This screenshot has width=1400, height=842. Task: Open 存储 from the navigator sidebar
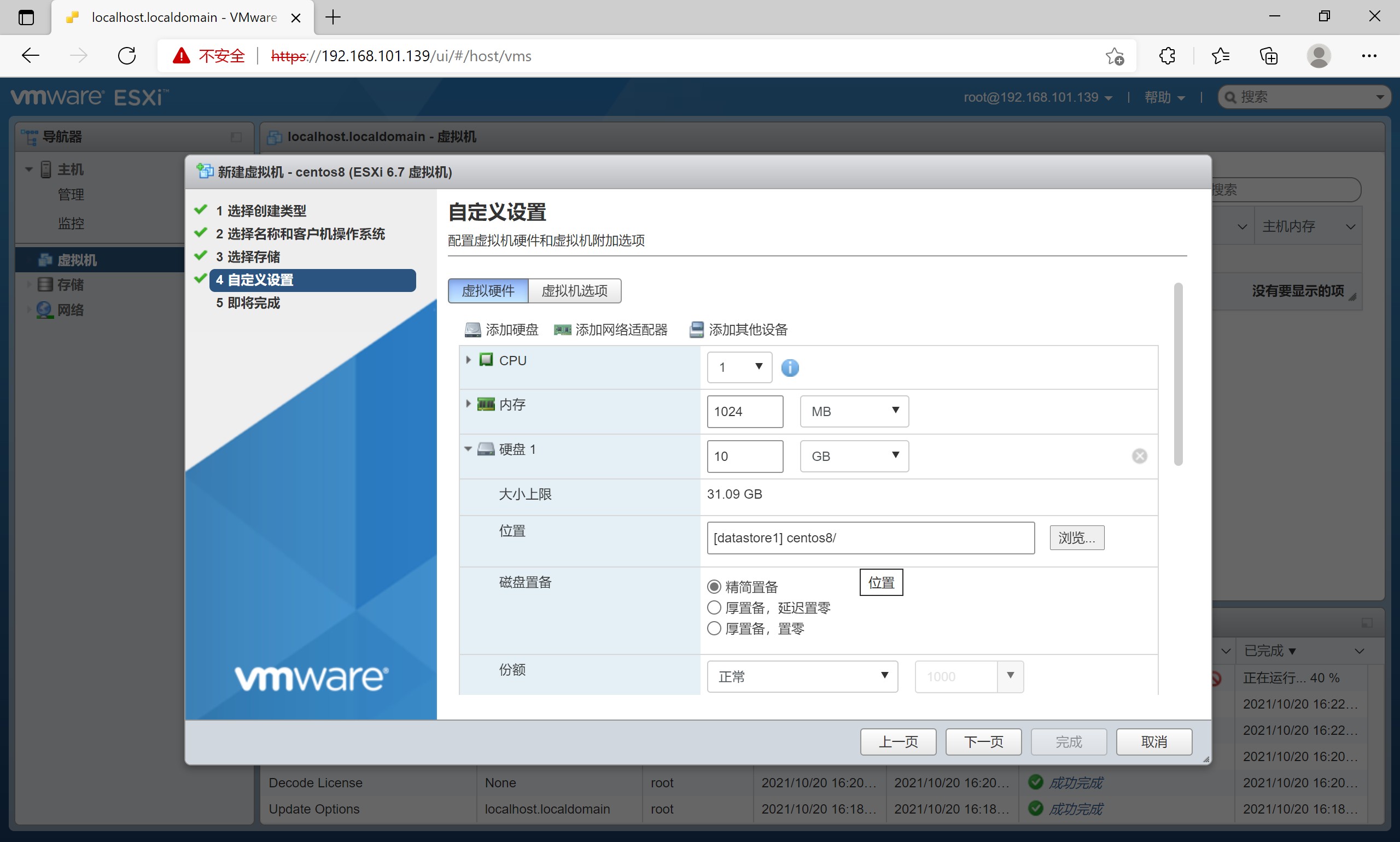(71, 284)
